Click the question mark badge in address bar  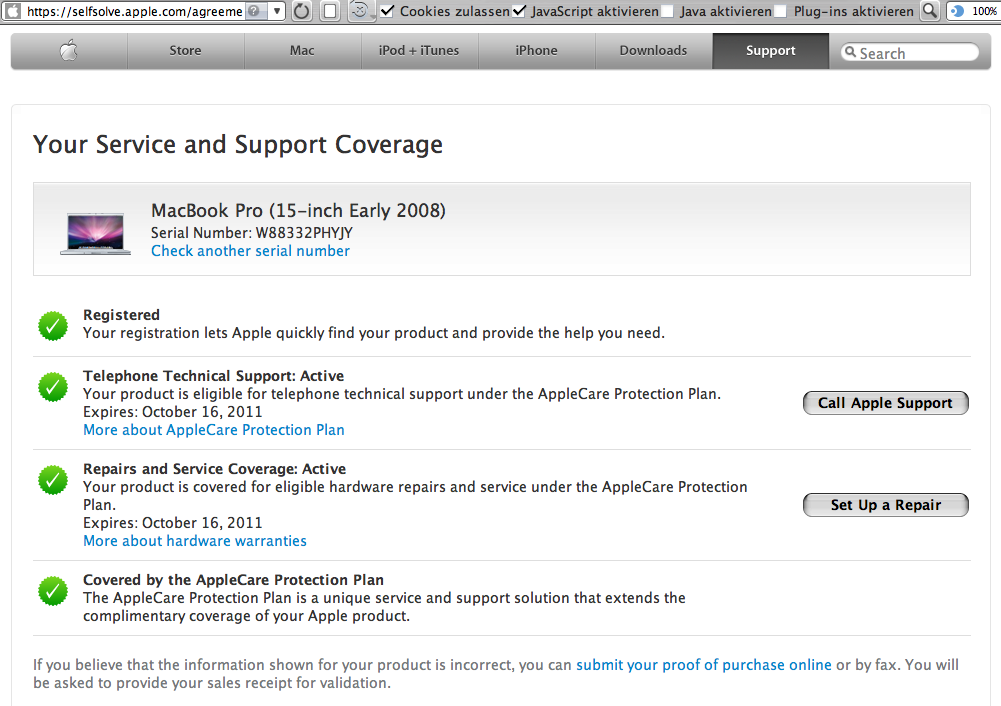pos(253,11)
